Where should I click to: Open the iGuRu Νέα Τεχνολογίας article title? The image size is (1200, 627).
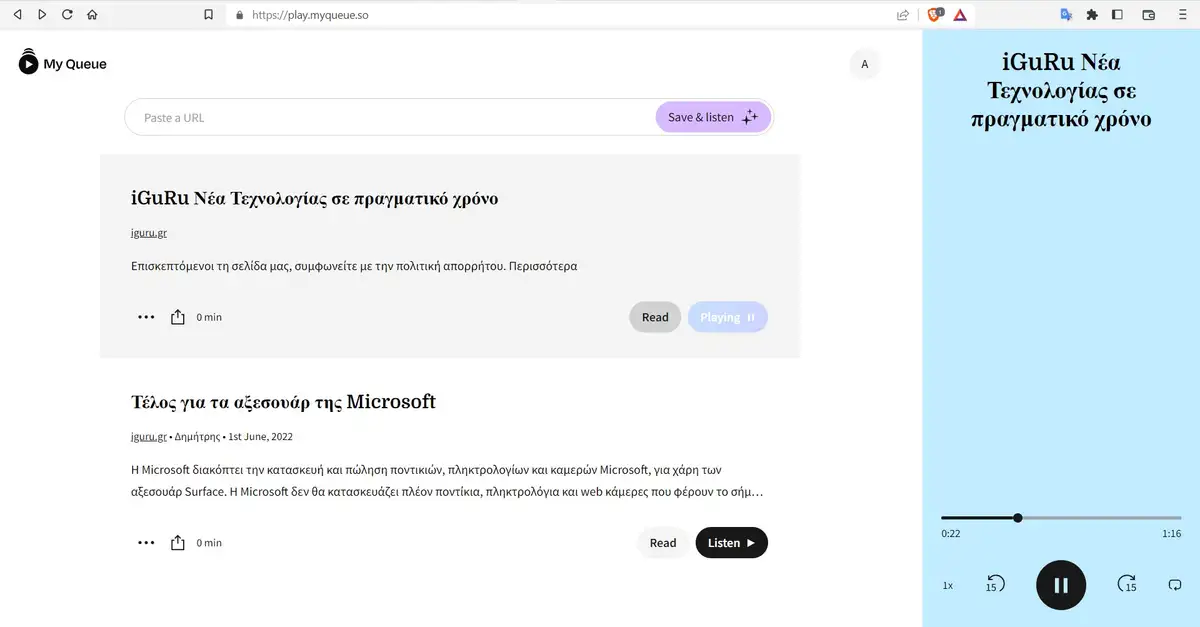tap(314, 198)
